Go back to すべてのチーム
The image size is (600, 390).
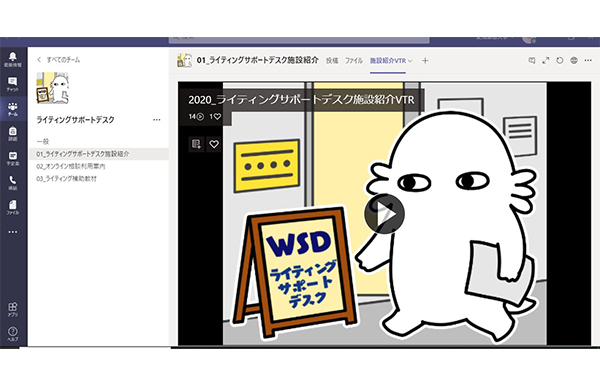tap(59, 60)
